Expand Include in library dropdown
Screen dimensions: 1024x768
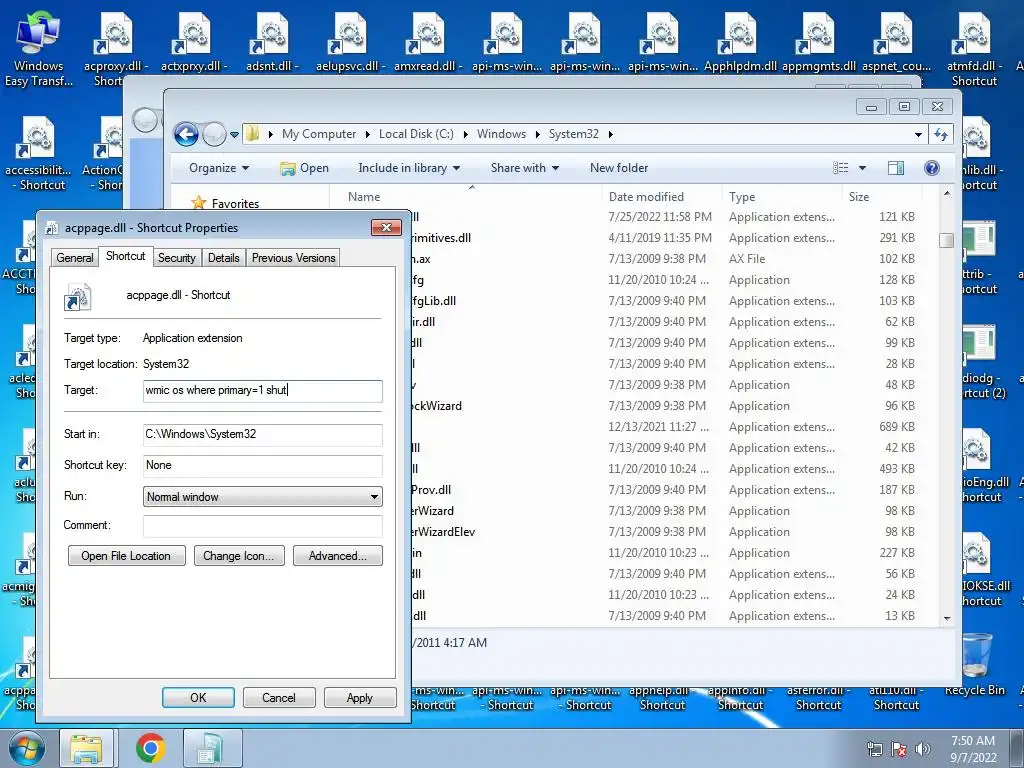coord(409,168)
